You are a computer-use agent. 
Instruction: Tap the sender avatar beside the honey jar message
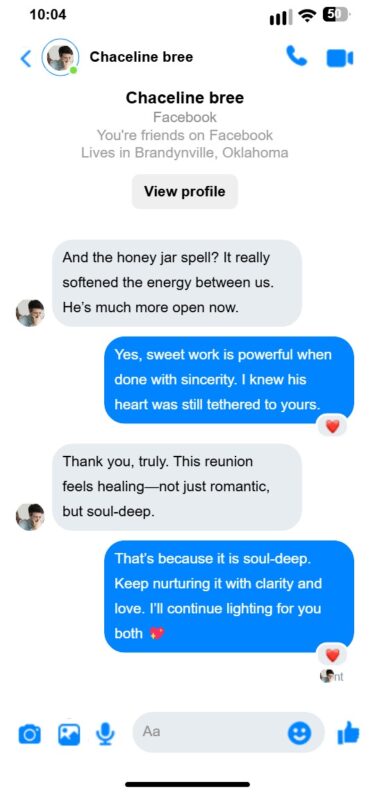(x=30, y=313)
